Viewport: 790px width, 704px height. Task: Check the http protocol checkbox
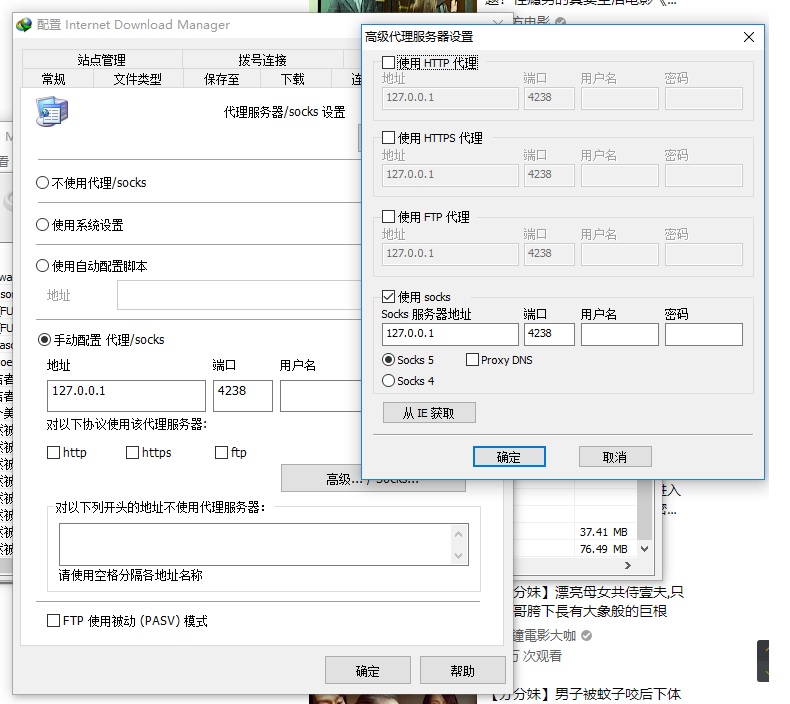(53, 453)
